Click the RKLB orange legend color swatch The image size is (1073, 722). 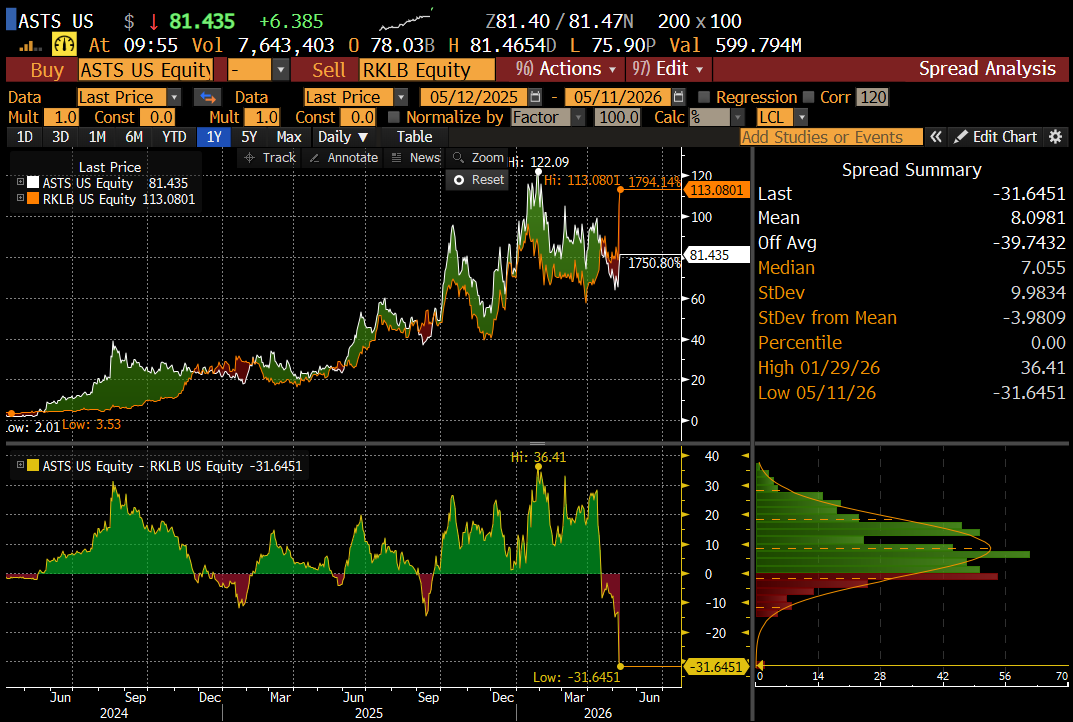33,199
